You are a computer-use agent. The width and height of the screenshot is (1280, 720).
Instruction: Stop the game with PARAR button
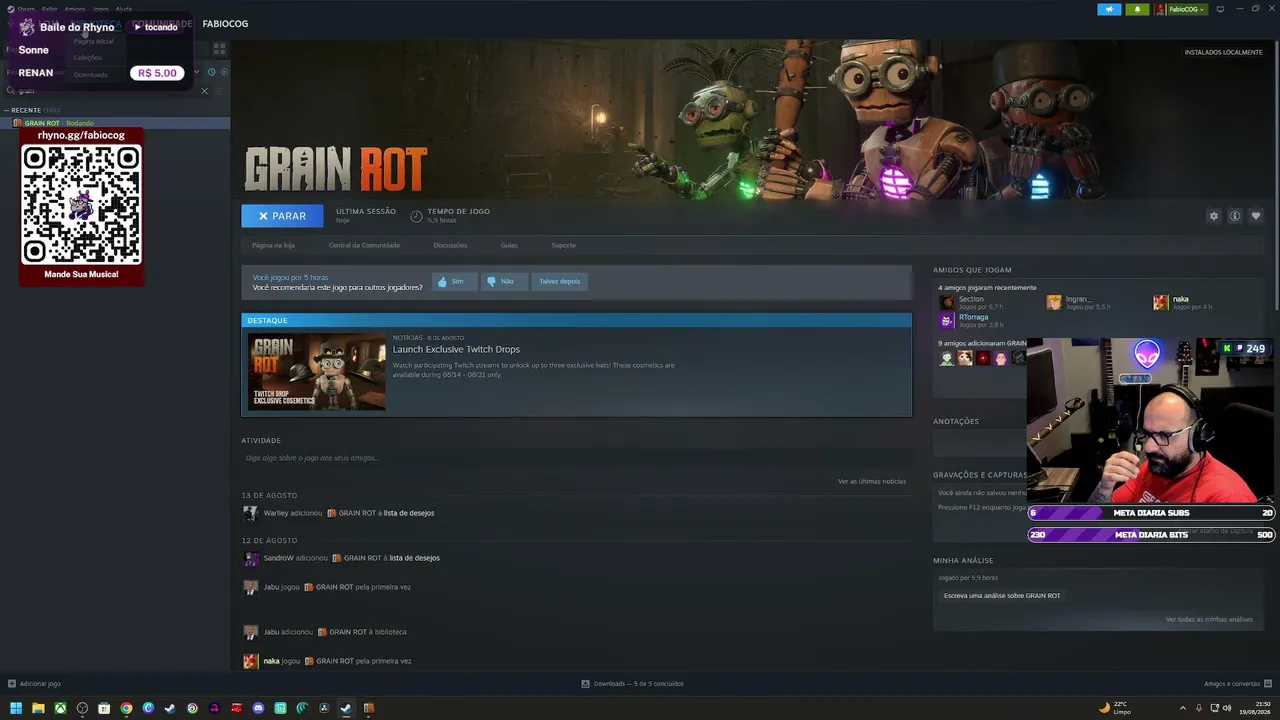pos(282,216)
